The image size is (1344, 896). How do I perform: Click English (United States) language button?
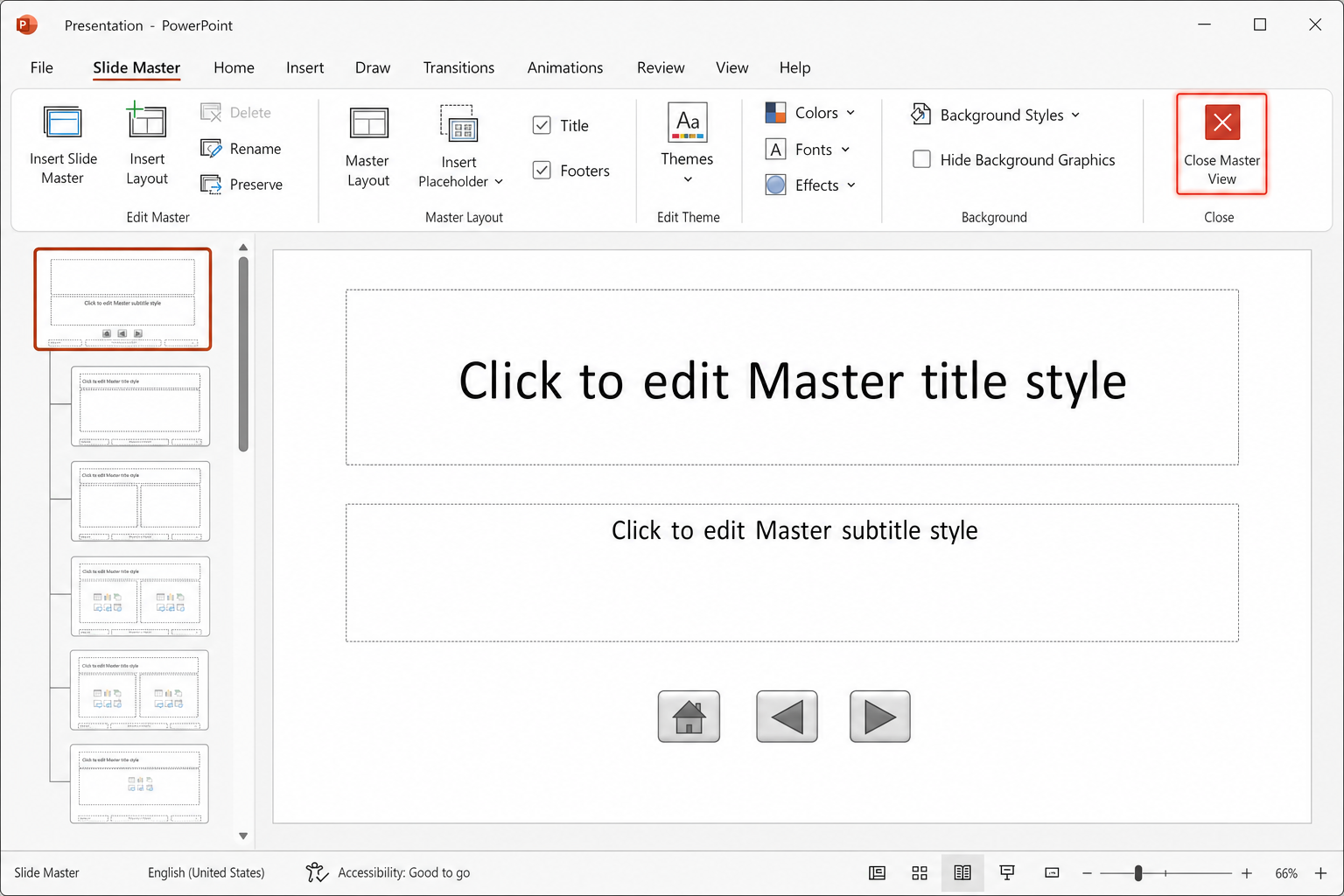206,872
